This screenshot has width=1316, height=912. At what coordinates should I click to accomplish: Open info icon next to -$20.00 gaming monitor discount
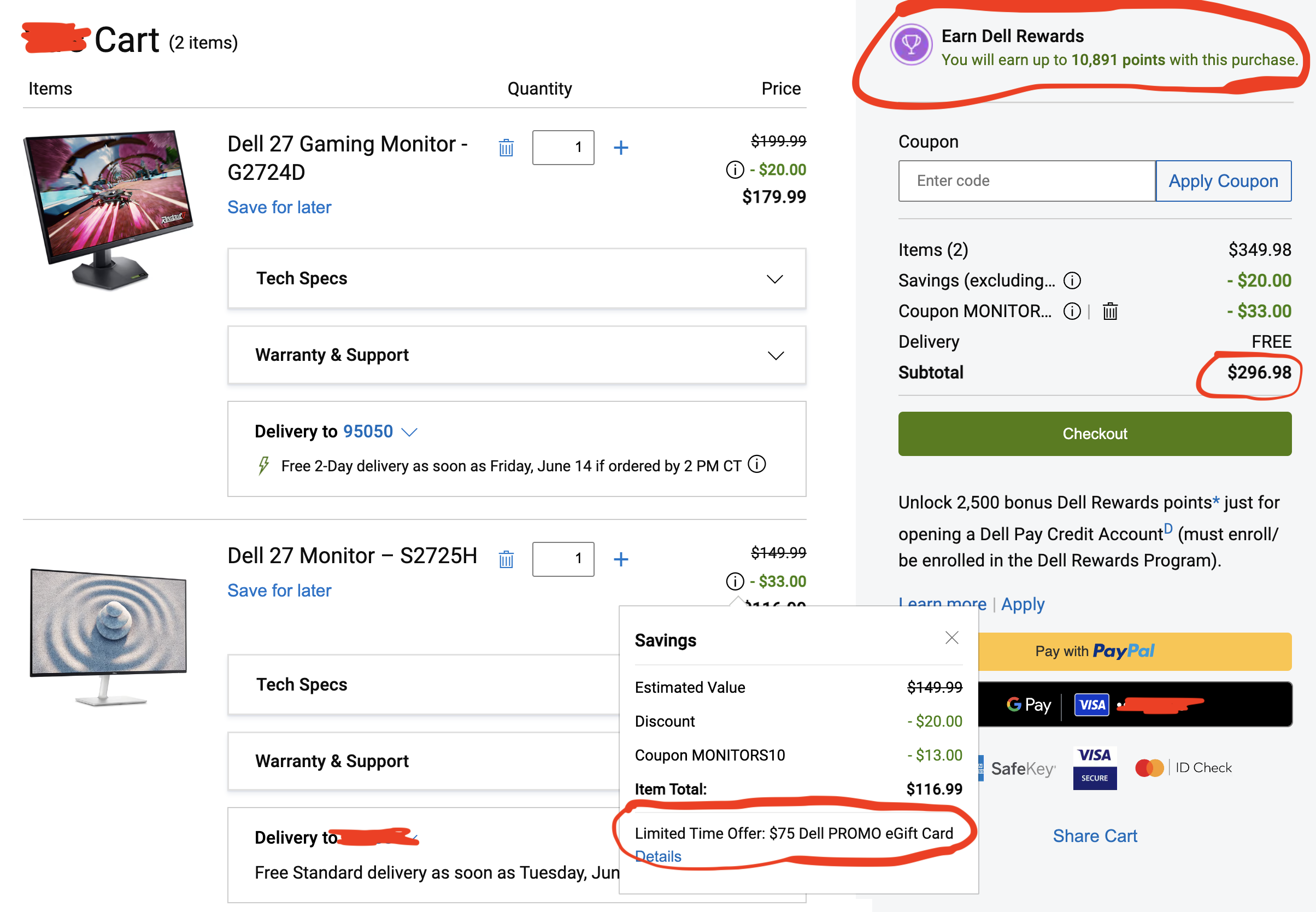click(735, 169)
